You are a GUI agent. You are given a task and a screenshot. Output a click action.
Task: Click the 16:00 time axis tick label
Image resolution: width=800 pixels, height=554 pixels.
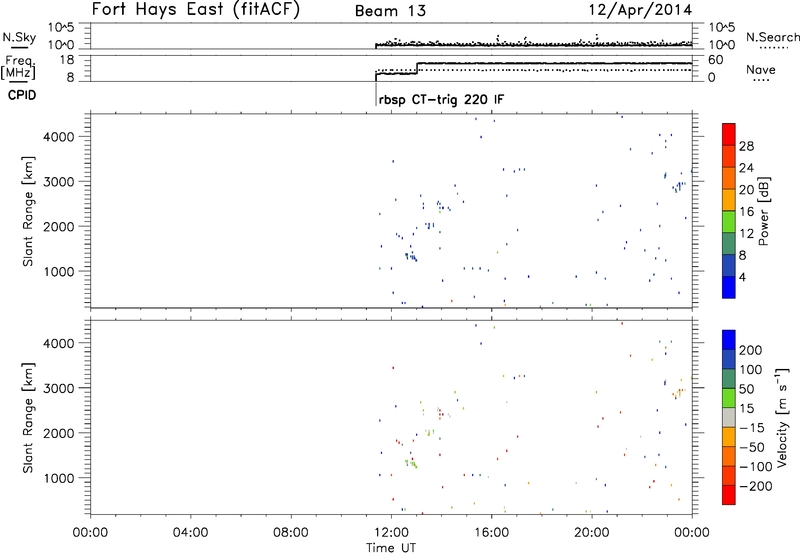[x=491, y=533]
